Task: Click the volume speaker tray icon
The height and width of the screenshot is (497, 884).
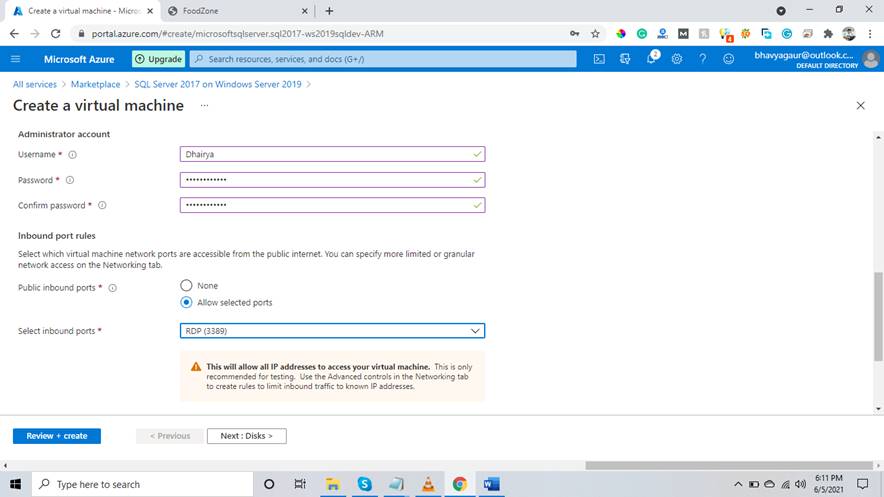Action: tap(800, 484)
